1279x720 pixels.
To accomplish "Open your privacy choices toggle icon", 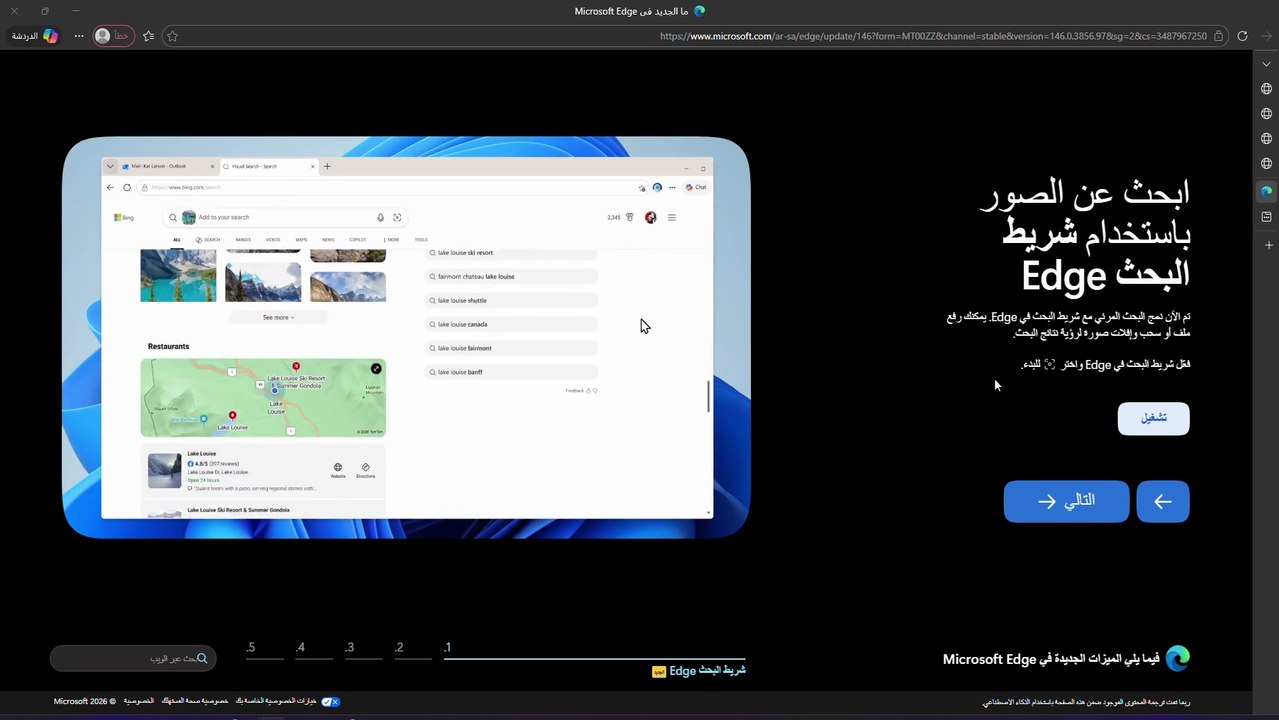I will click(x=331, y=702).
